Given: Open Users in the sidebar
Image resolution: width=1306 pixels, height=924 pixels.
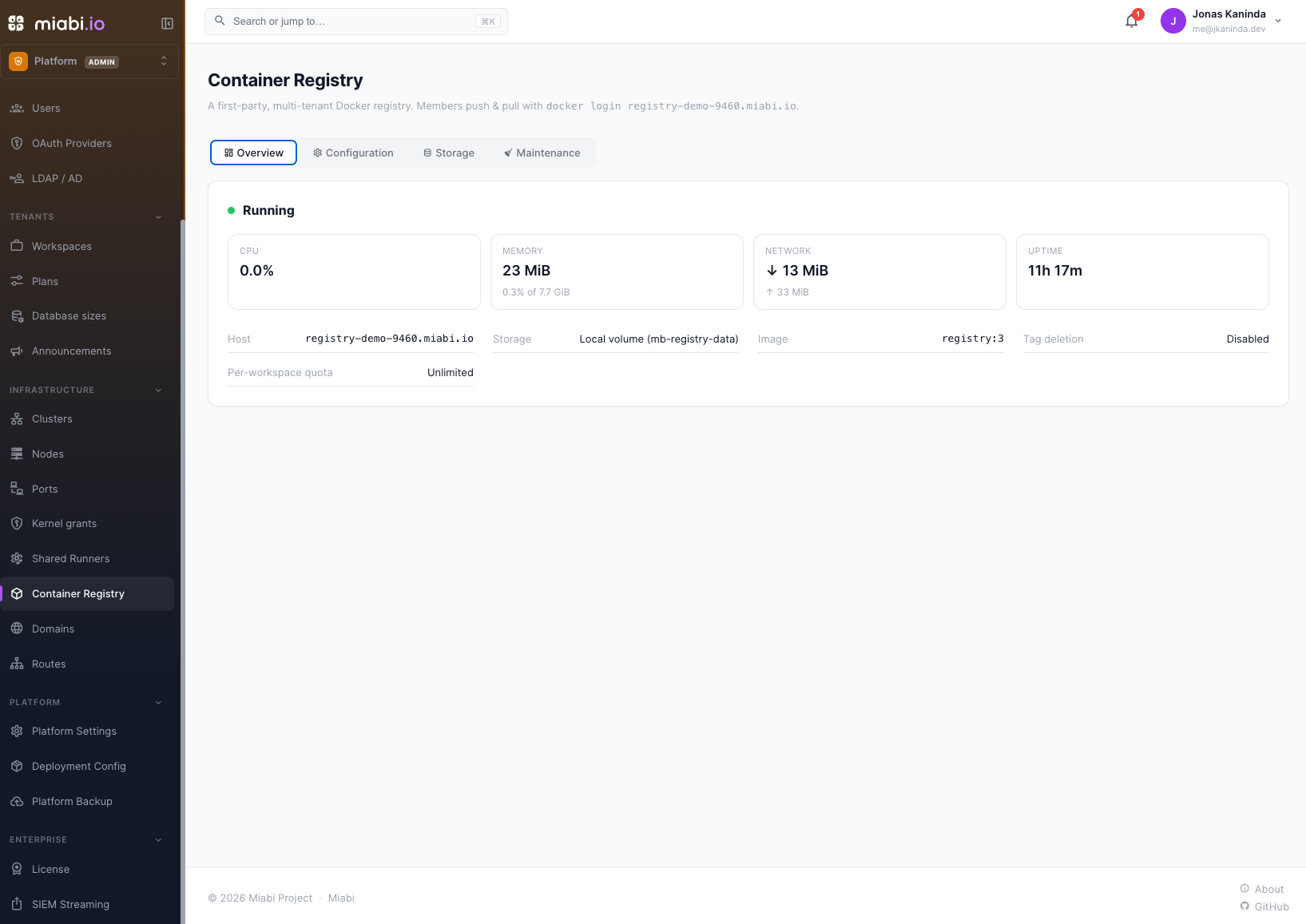Looking at the screenshot, I should [x=88, y=109].
